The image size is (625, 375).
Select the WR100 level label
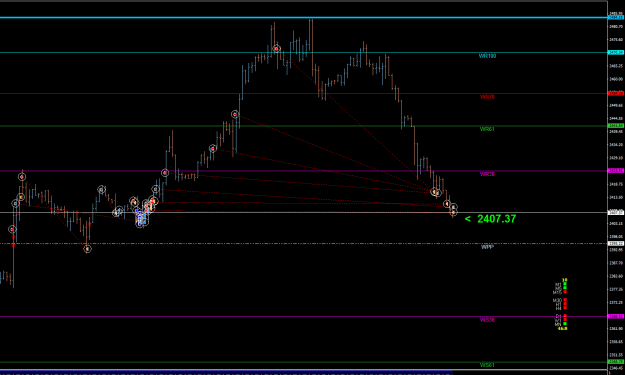(487, 56)
